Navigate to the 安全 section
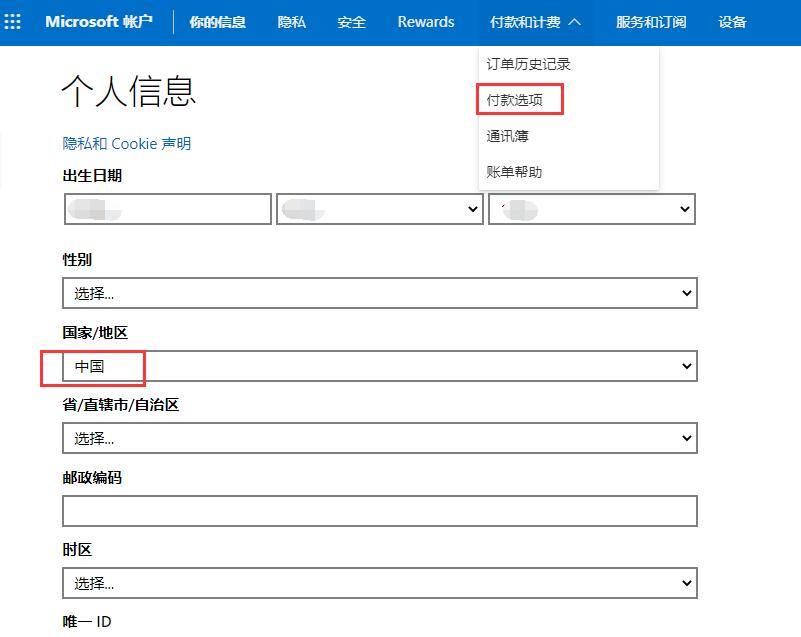Viewport: 801px width, 637px height. (351, 21)
